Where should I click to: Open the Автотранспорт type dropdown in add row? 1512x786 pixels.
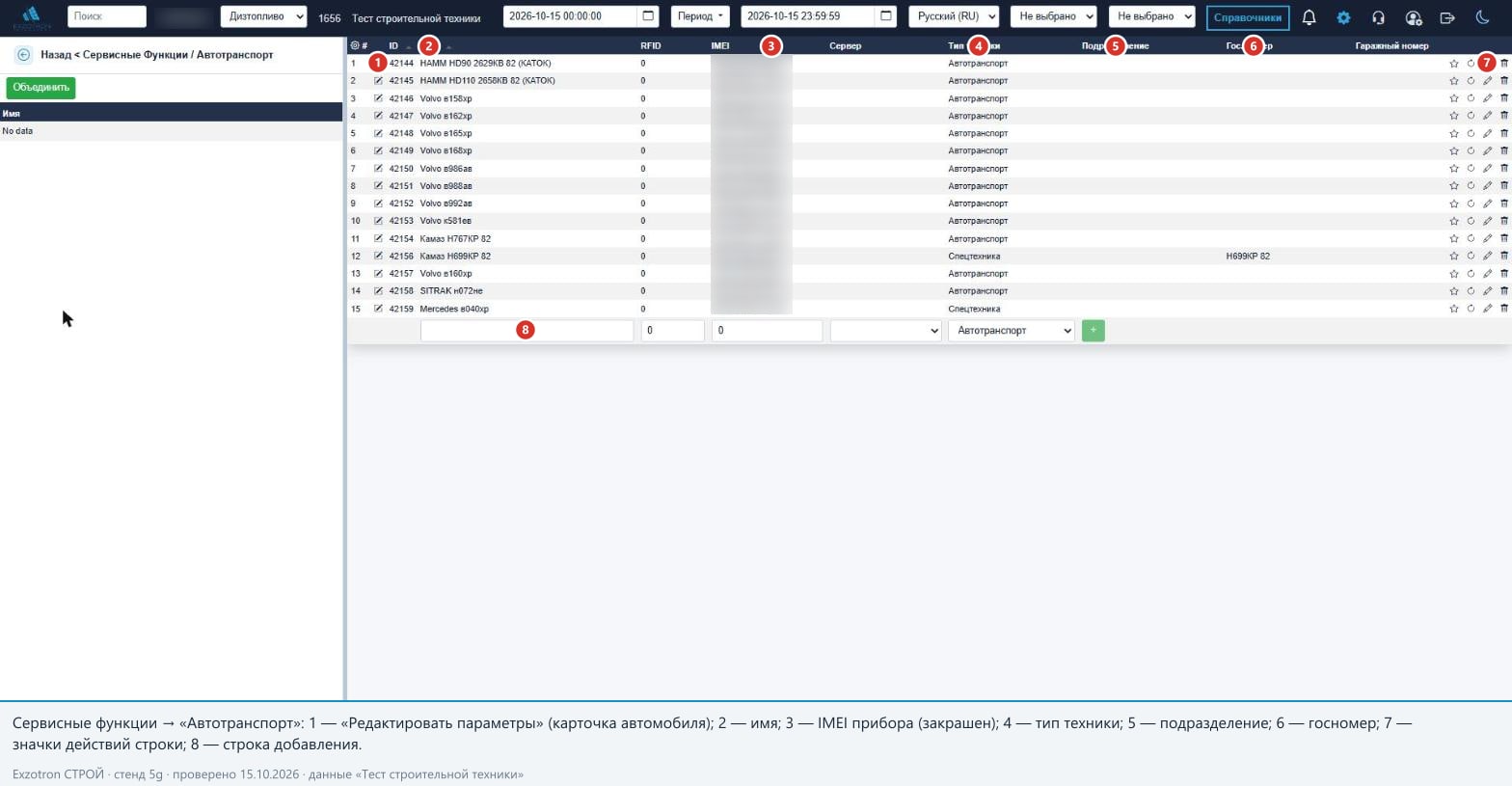pos(1011,331)
